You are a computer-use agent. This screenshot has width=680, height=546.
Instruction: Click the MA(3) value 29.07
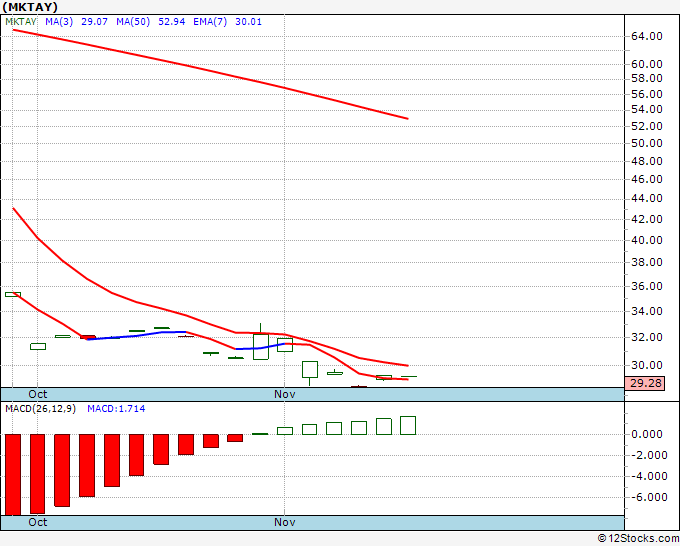[95, 22]
